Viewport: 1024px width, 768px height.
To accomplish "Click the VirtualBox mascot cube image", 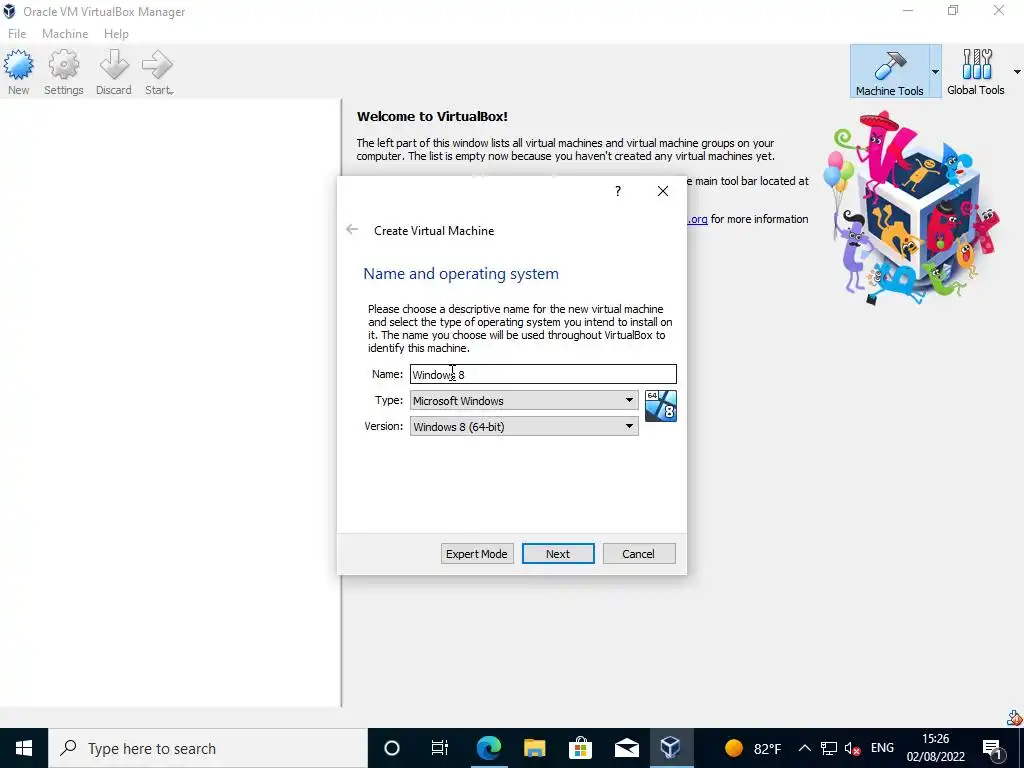I will [x=913, y=209].
